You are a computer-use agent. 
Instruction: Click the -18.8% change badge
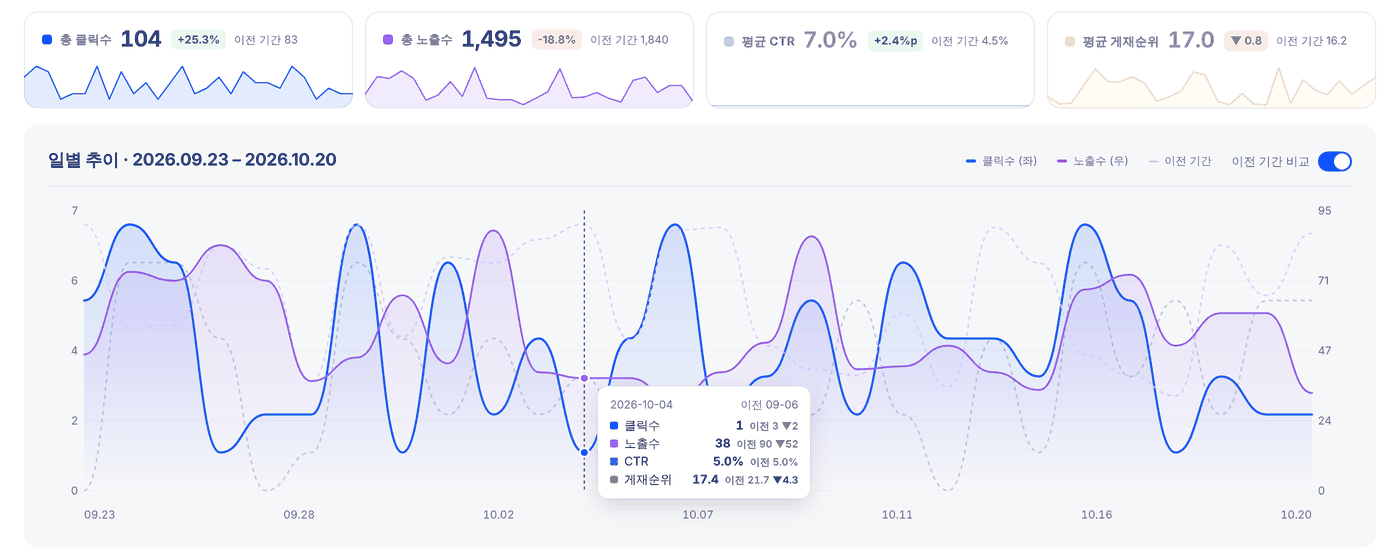coord(556,40)
